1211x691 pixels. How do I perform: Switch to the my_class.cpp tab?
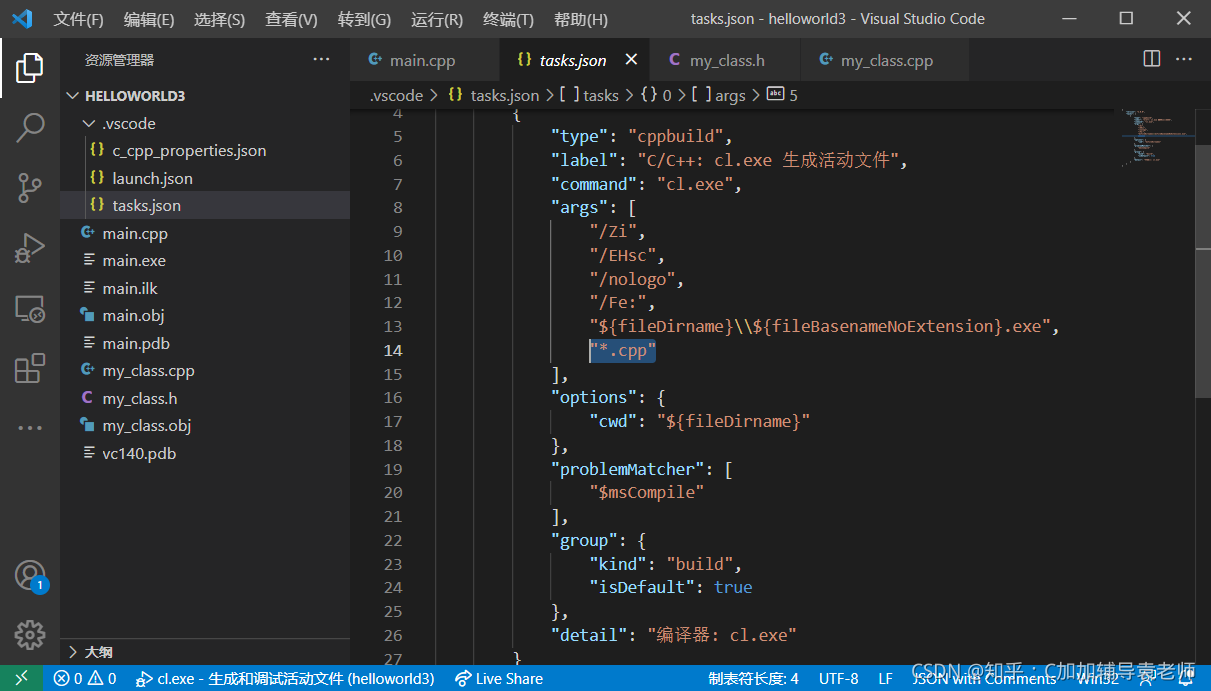884,60
